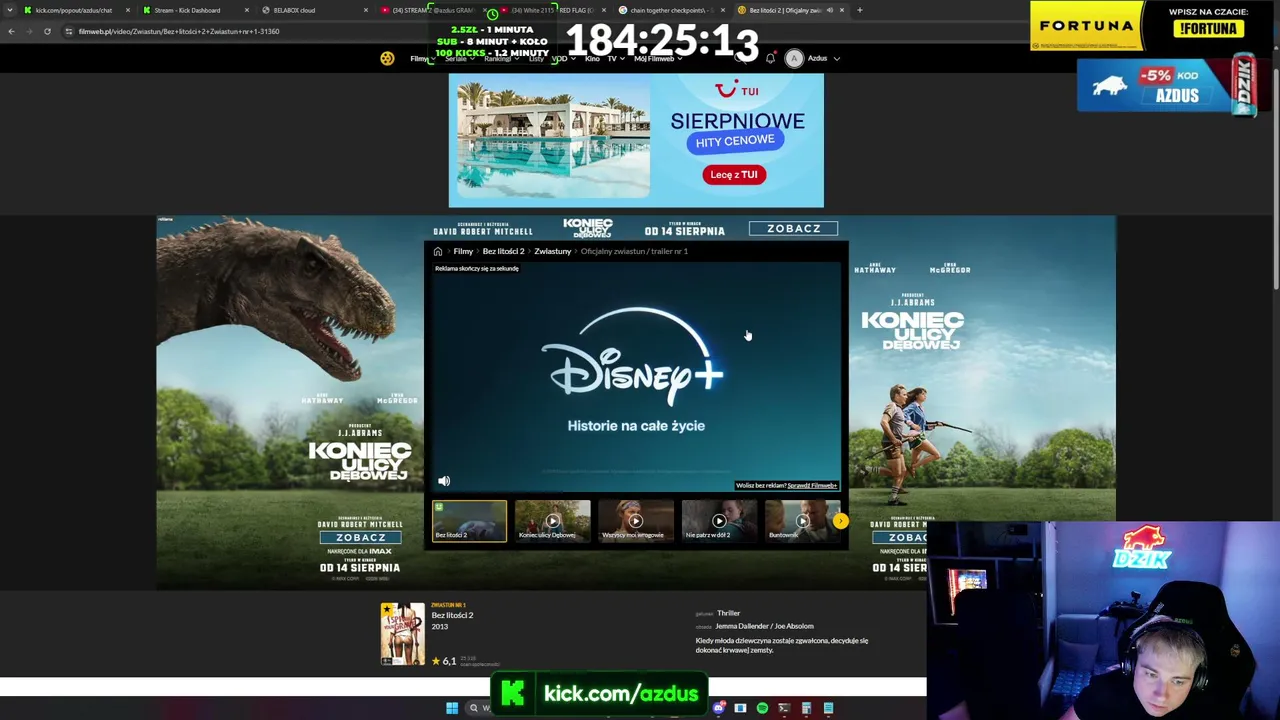Screen dimensions: 1280x720
Task: Go to the breadcrumb home icon
Action: pos(438,251)
